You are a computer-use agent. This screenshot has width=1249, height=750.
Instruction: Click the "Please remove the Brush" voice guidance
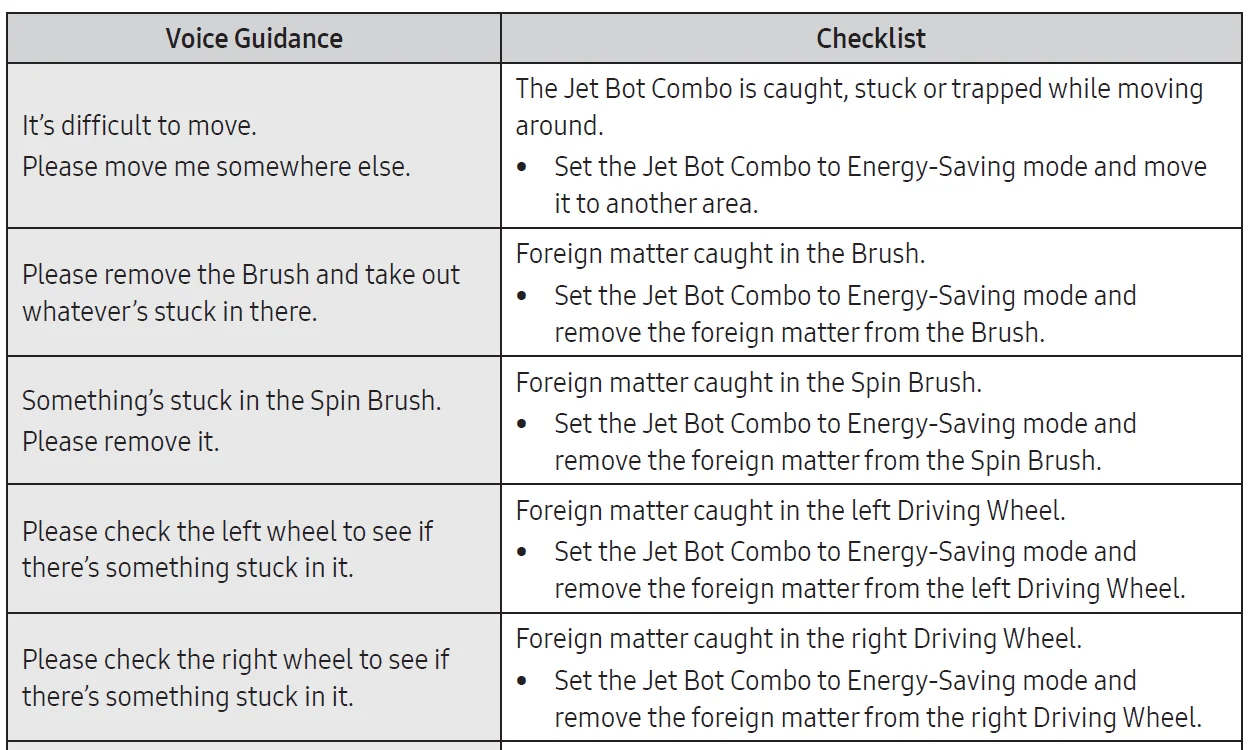pos(241,274)
